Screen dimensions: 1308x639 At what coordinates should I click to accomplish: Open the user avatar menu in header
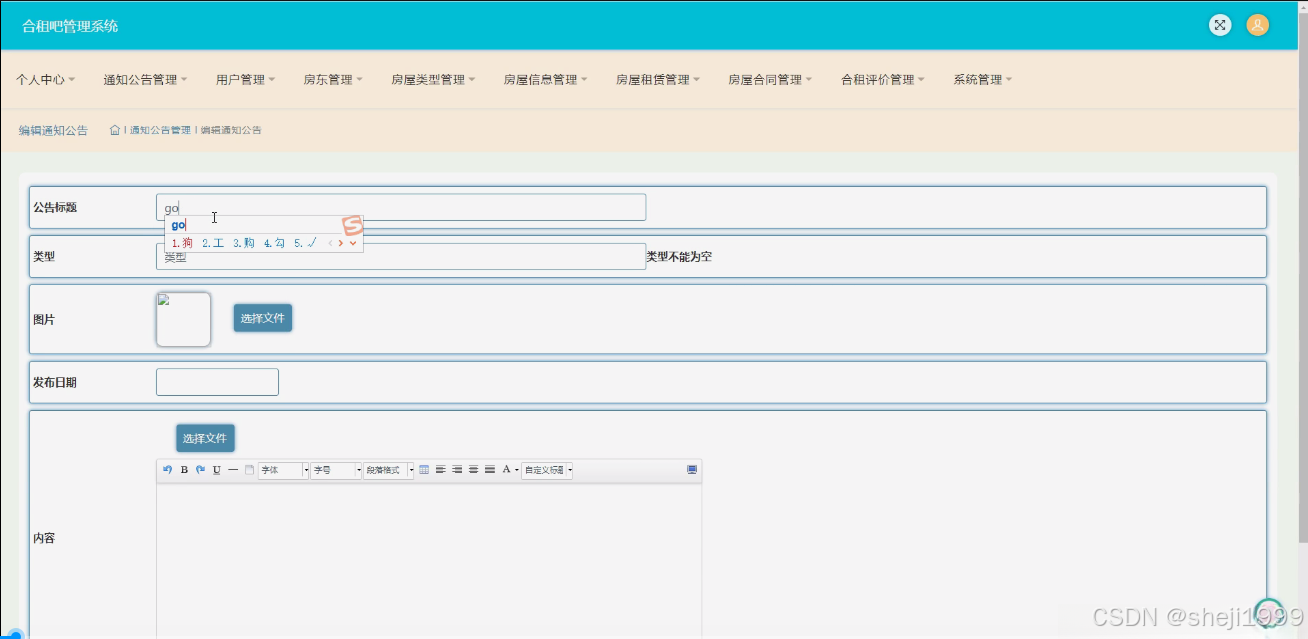point(1257,25)
